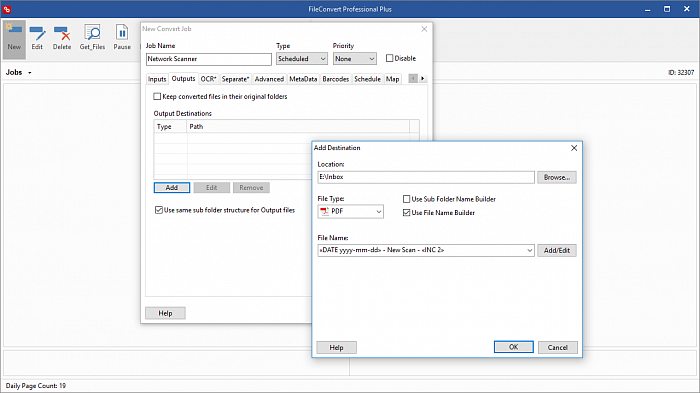The height and width of the screenshot is (393, 700).
Task: Cancel the Add Destination dialog
Action: (x=558, y=347)
